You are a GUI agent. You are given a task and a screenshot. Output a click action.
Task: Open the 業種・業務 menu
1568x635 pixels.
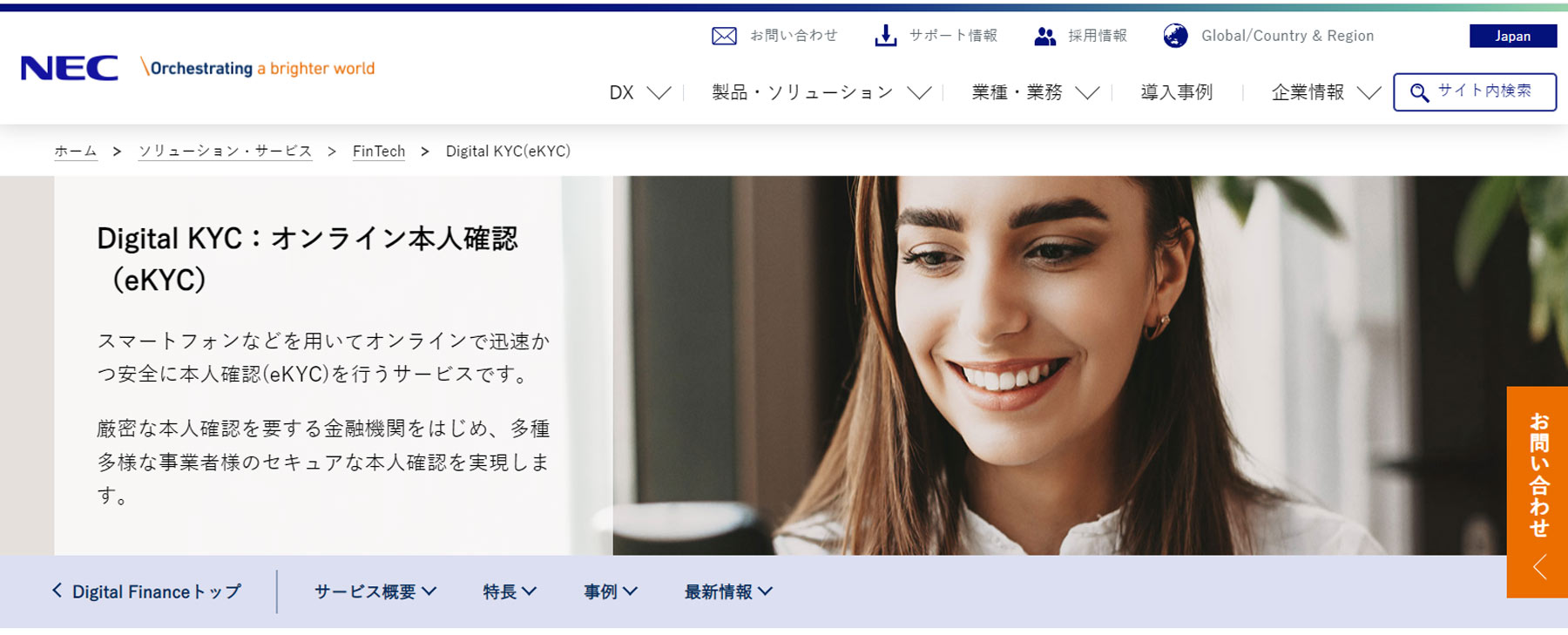(x=1017, y=92)
